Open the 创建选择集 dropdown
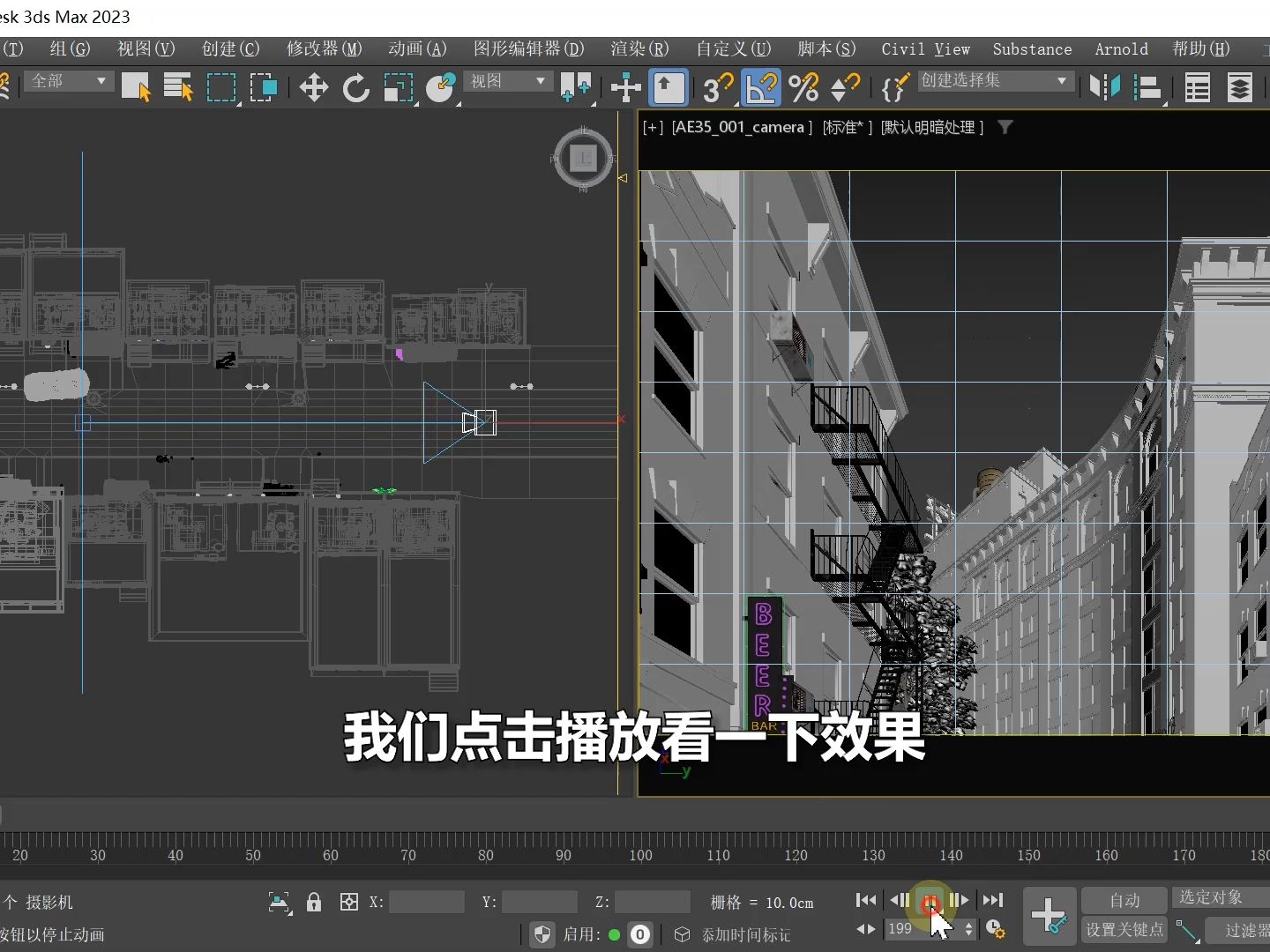Screen dimensions: 1270x952 [x=995, y=80]
